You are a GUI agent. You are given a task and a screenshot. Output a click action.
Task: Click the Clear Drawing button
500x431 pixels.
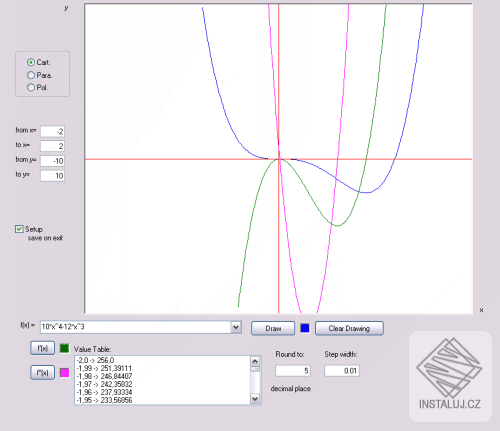coord(349,328)
